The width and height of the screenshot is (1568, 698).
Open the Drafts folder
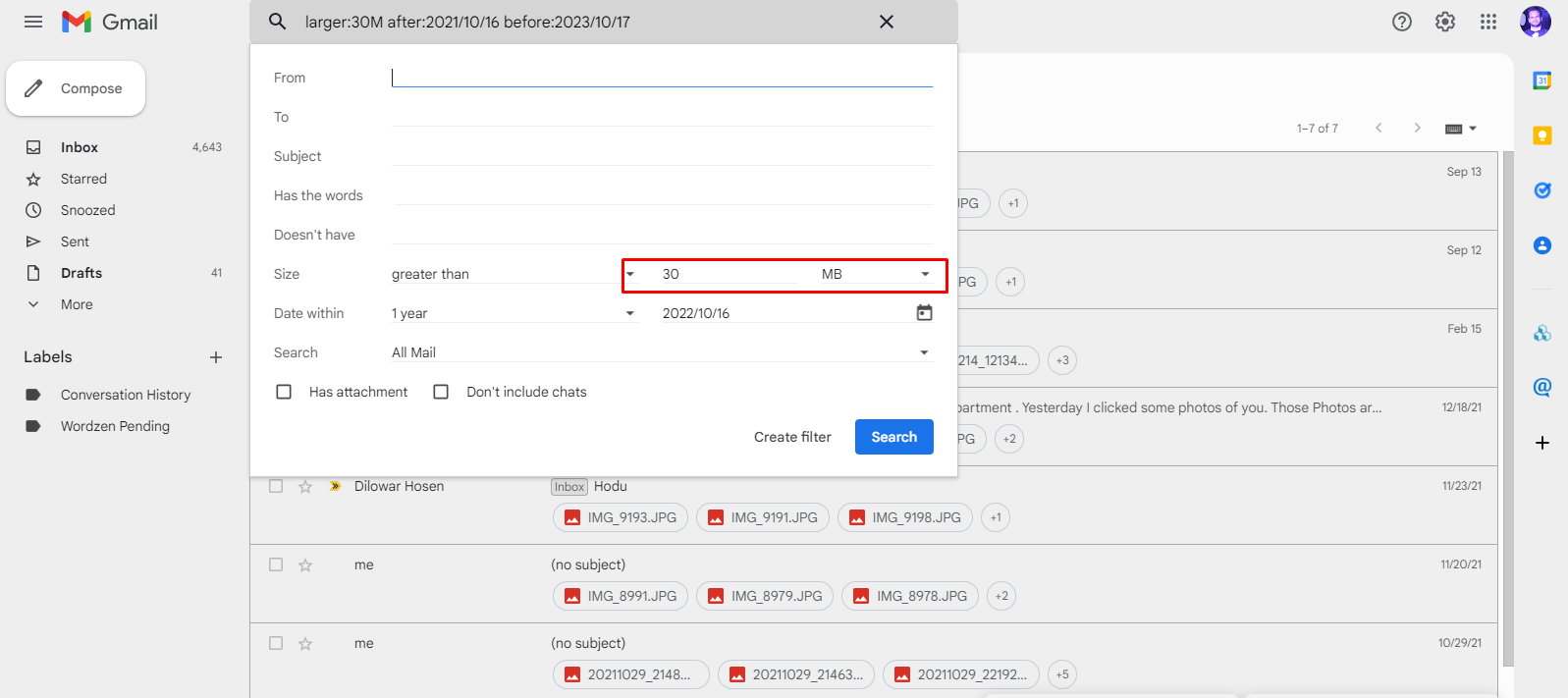pos(81,273)
